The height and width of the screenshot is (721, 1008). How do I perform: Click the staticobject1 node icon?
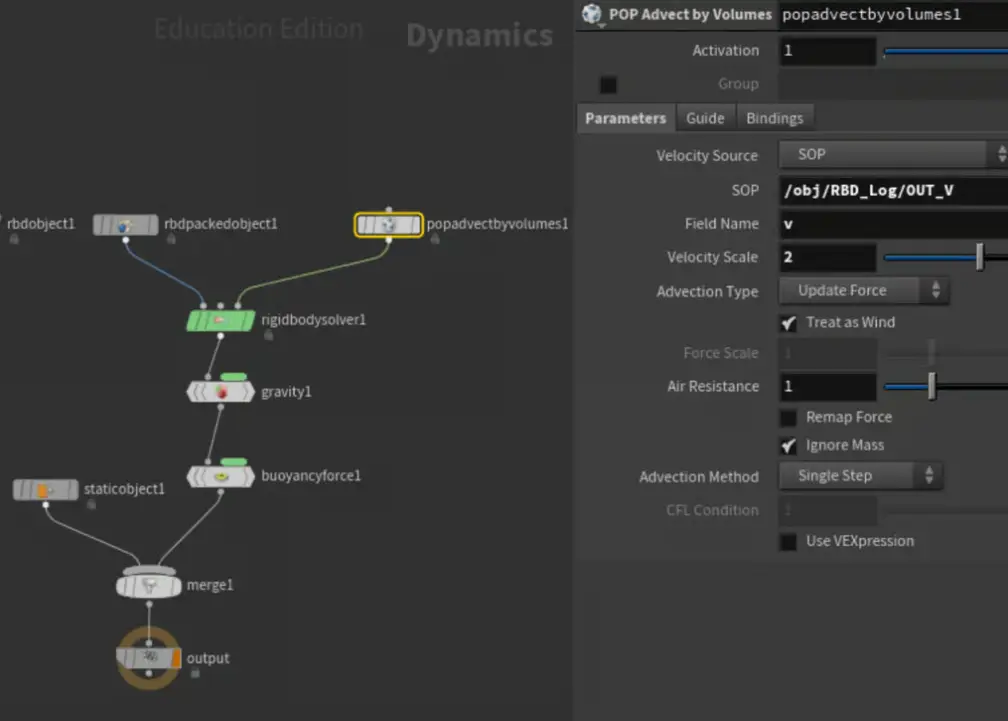click(46, 490)
